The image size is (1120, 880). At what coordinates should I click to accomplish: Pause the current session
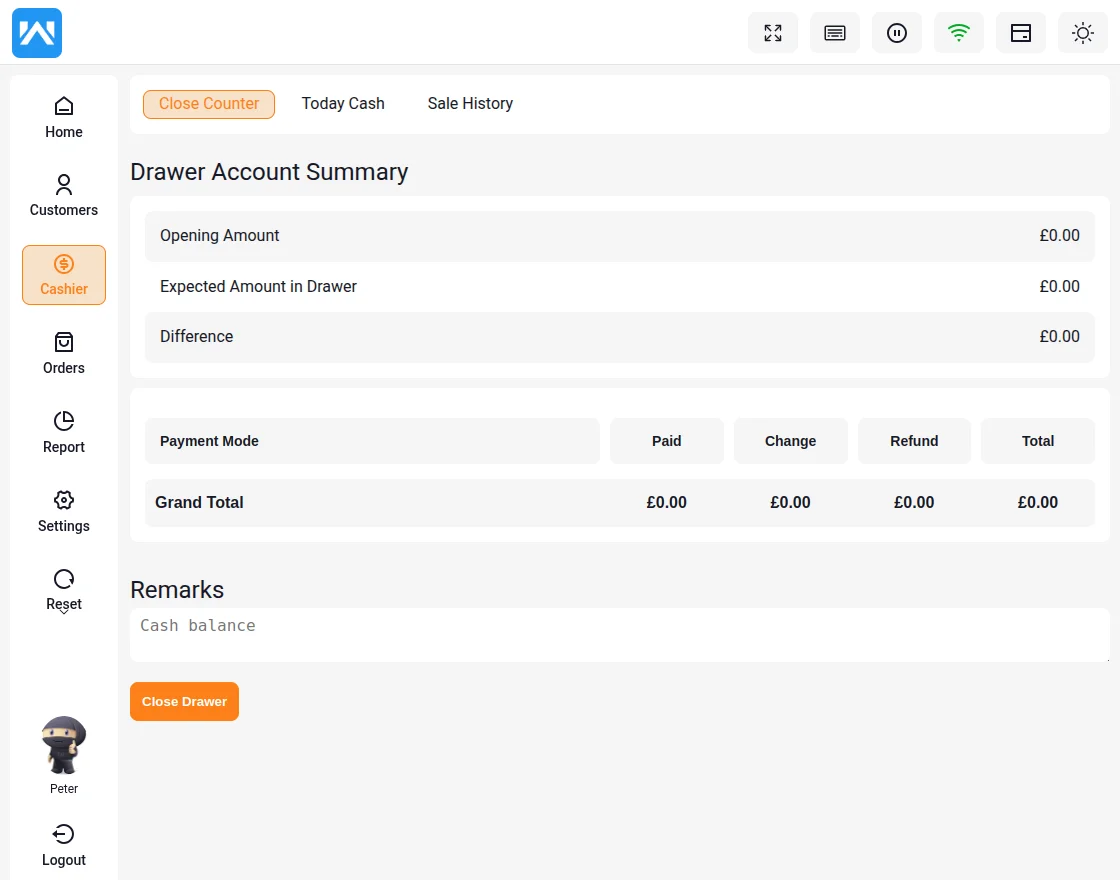pos(897,32)
